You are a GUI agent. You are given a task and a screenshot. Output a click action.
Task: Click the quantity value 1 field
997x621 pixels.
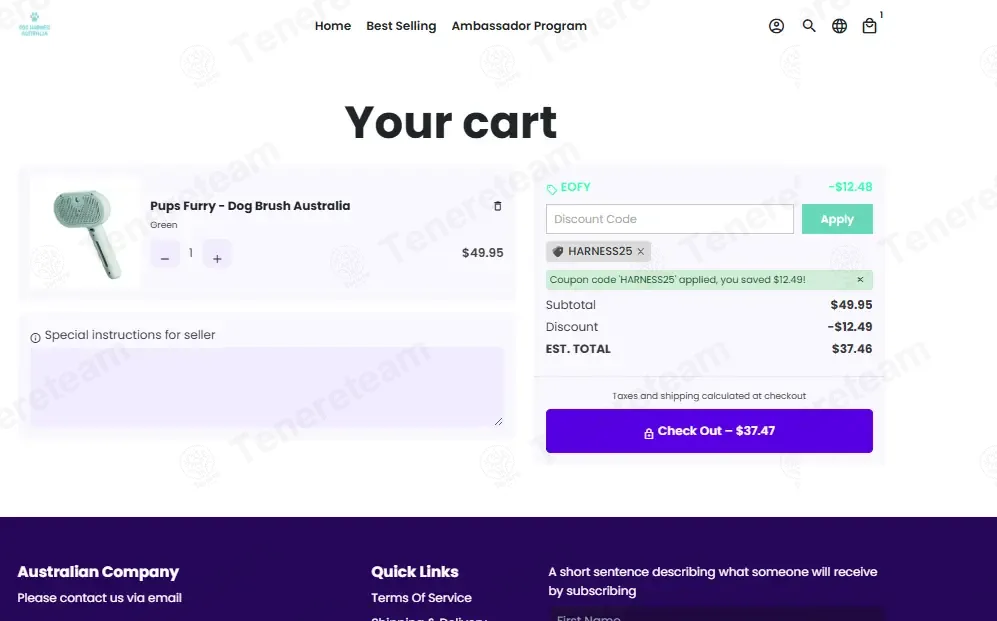click(191, 253)
